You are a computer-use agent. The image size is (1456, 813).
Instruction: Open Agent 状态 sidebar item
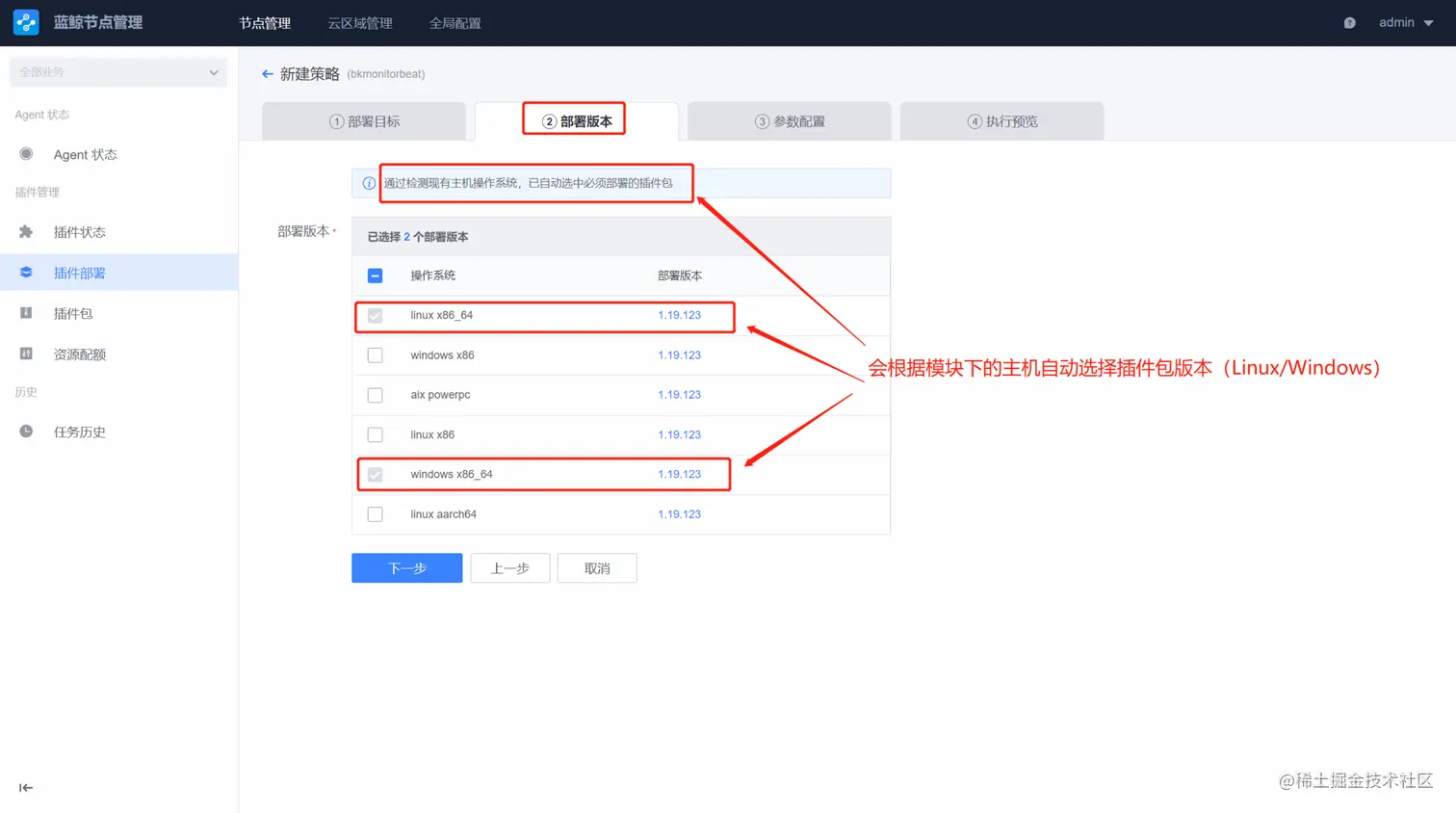click(x=119, y=154)
